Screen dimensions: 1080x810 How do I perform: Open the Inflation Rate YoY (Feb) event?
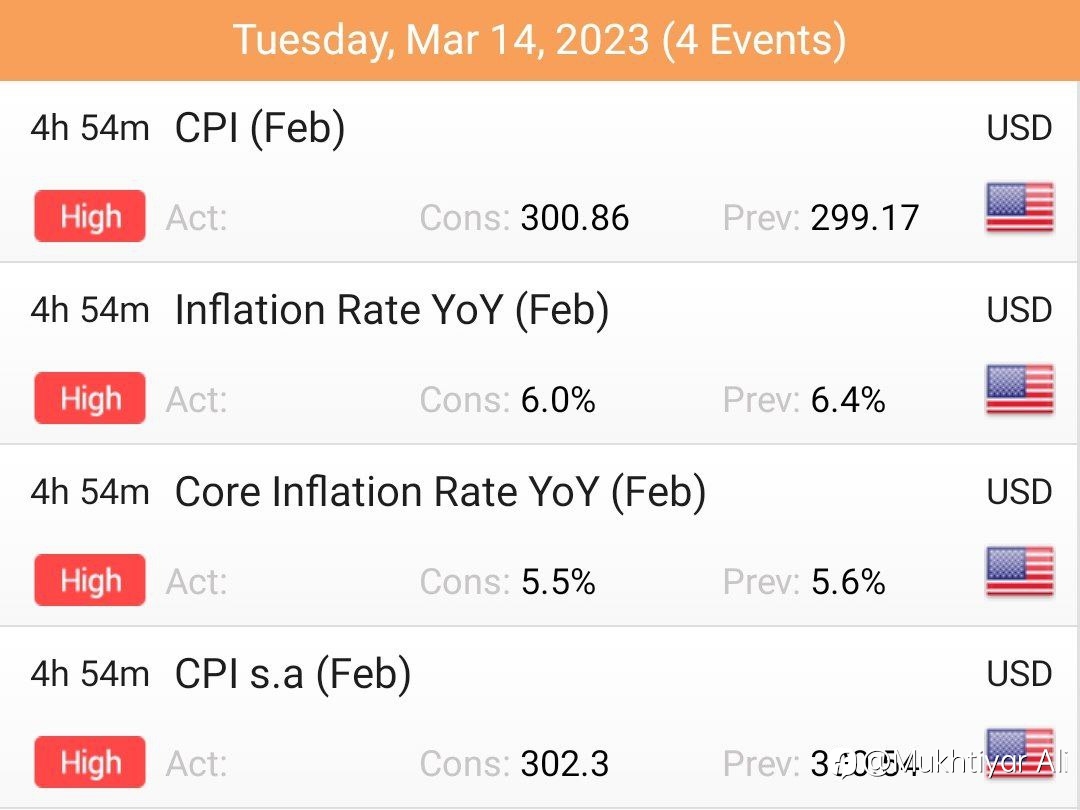pyautogui.click(x=392, y=310)
